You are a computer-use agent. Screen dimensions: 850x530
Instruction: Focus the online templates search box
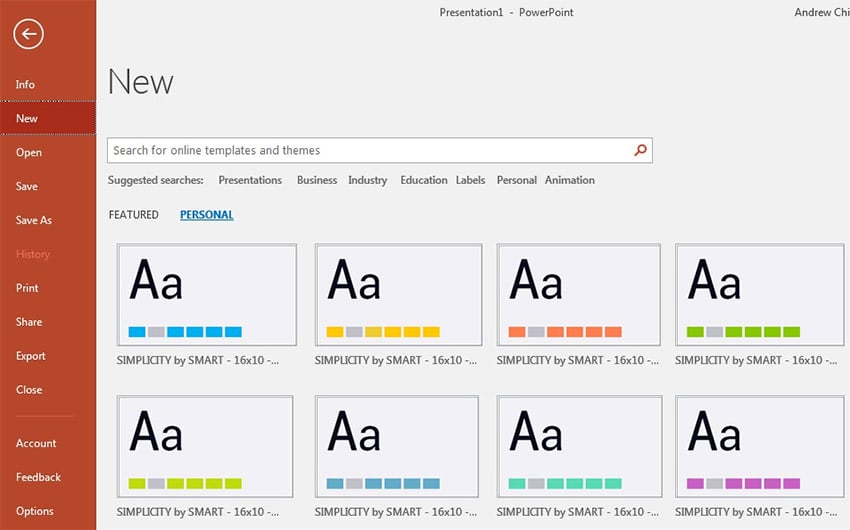pos(368,151)
